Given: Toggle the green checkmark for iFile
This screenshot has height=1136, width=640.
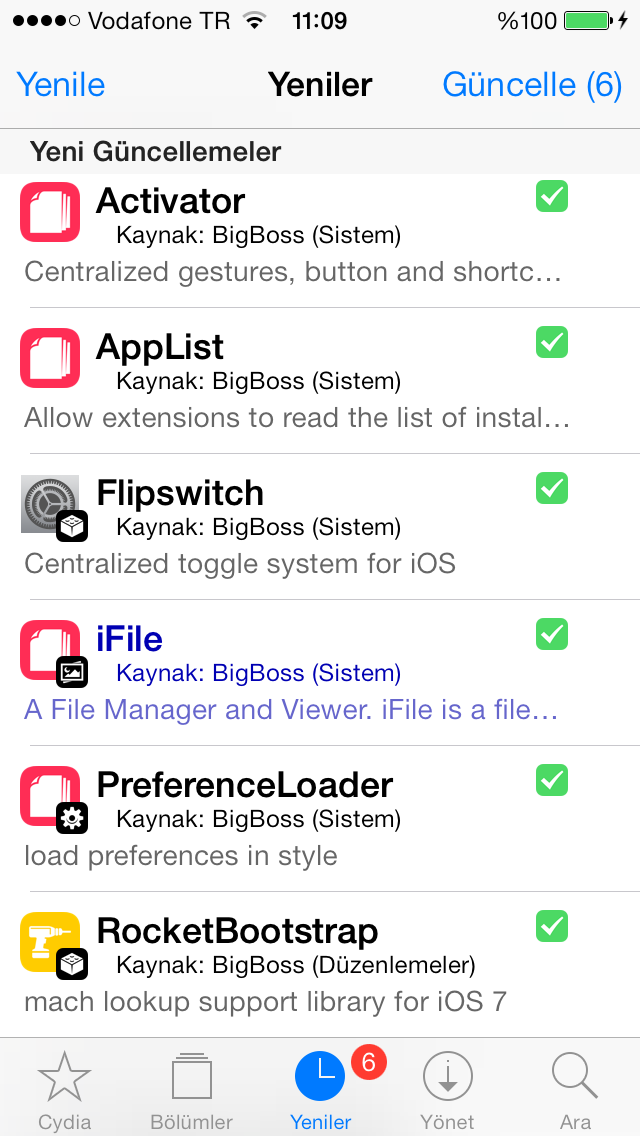Looking at the screenshot, I should pos(552,634).
